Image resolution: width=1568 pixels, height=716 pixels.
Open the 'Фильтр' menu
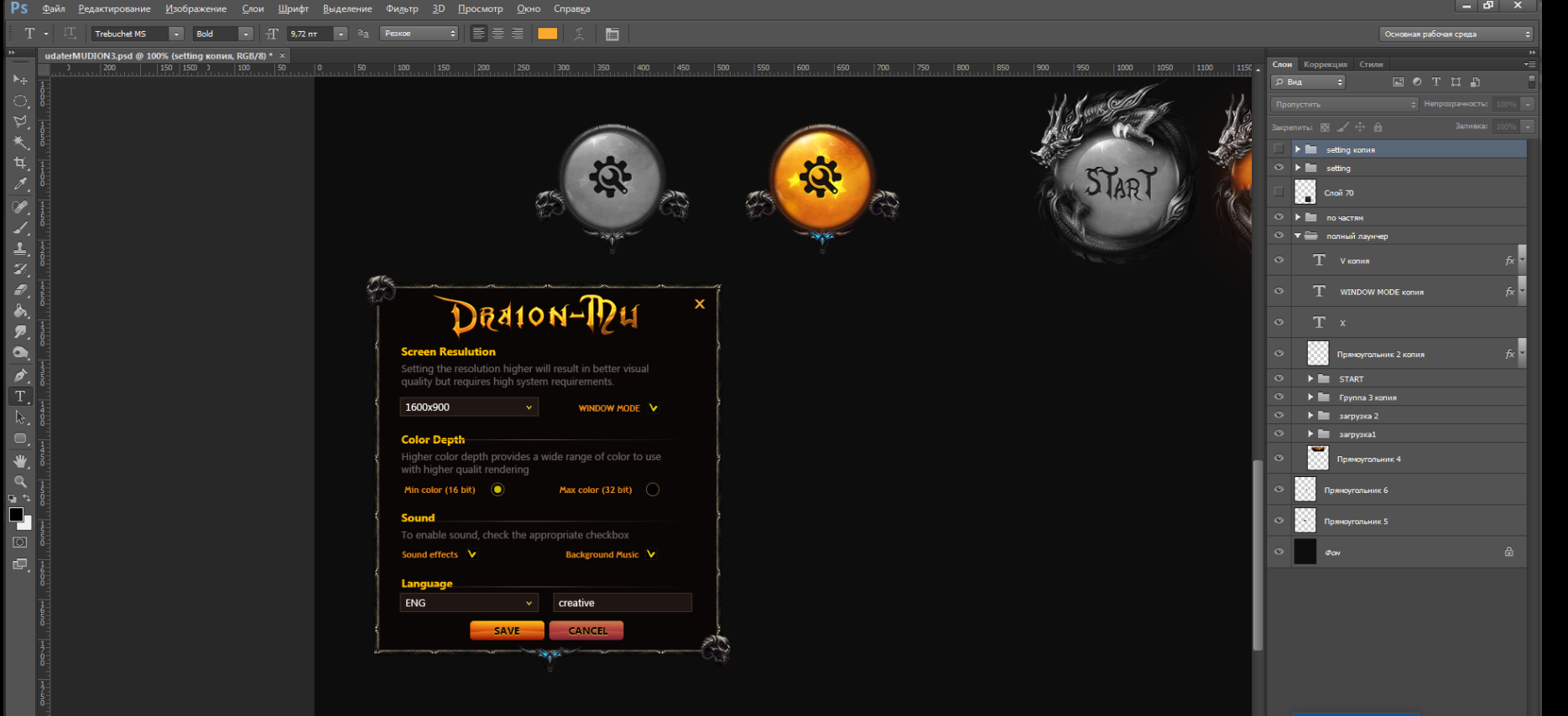(402, 8)
